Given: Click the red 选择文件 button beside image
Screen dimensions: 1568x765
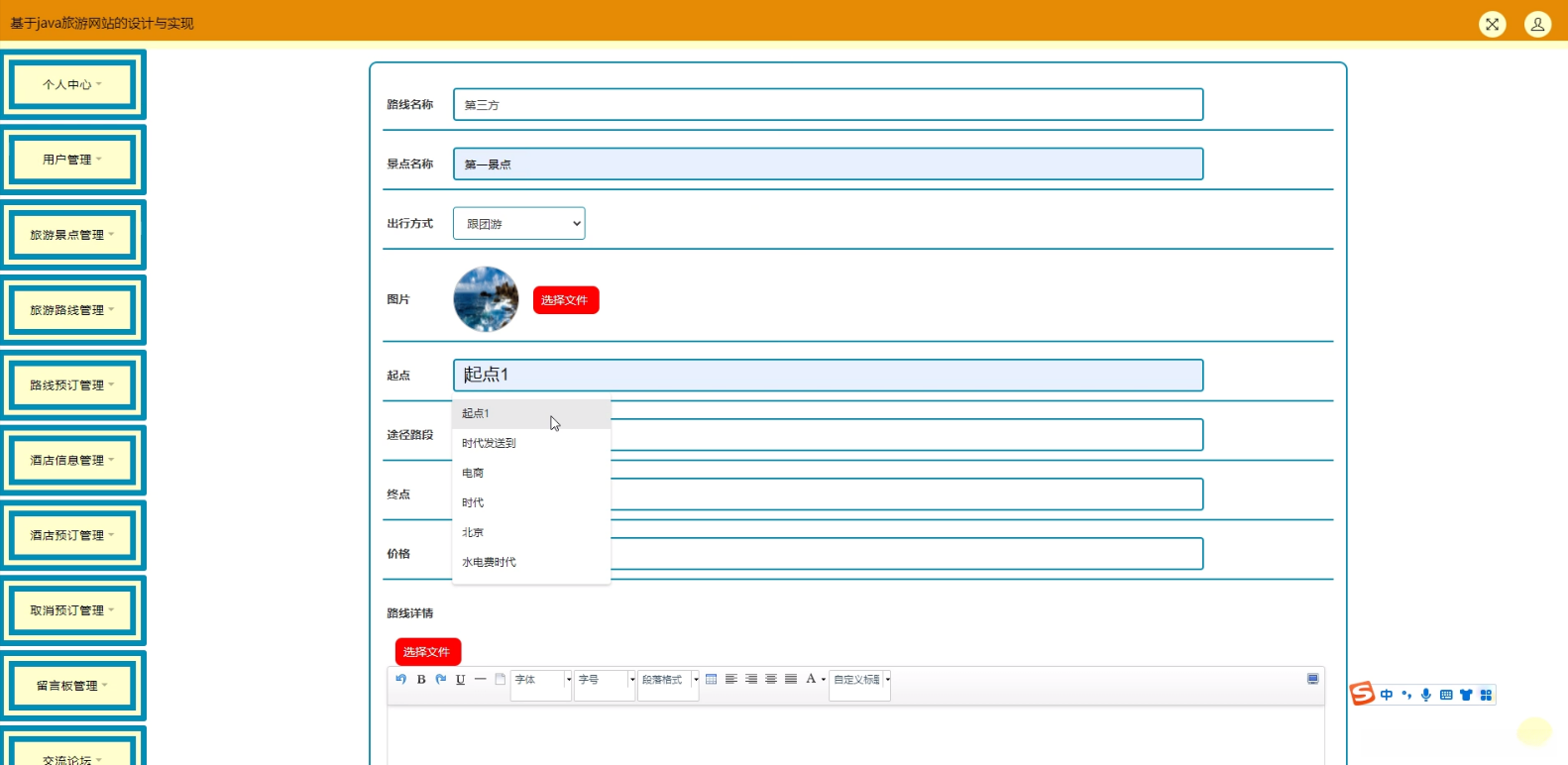Looking at the screenshot, I should [x=566, y=300].
